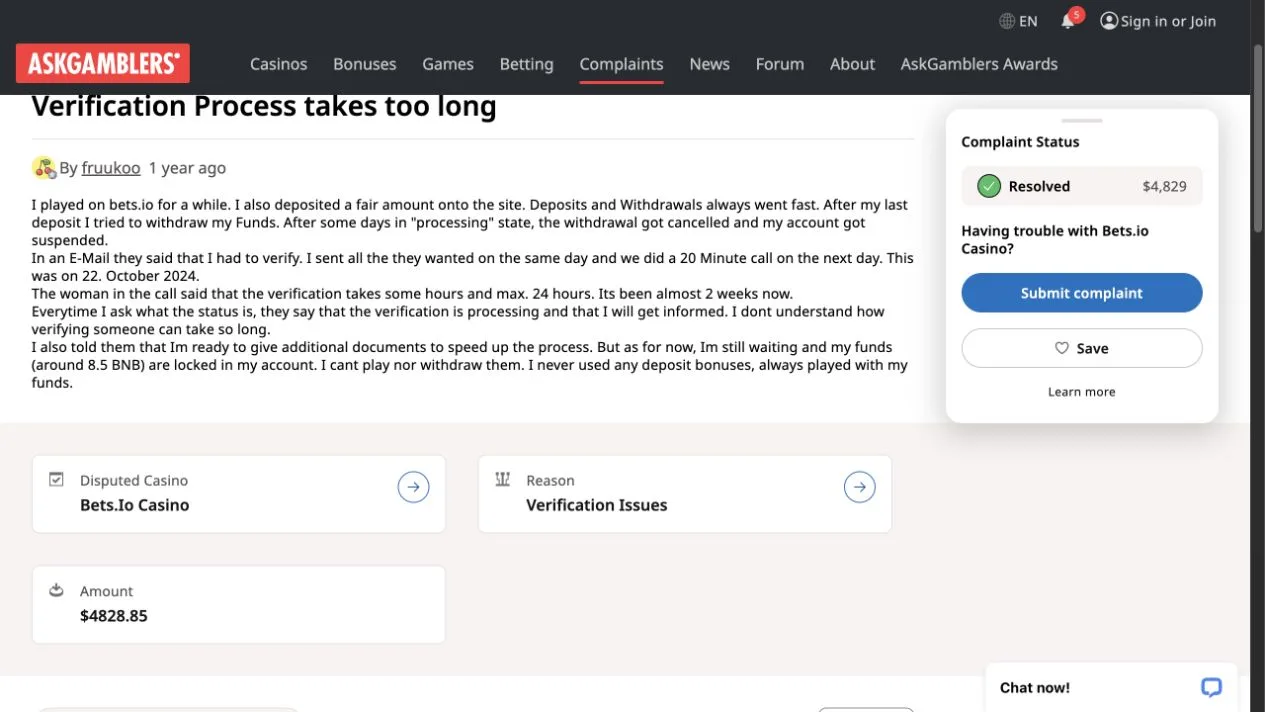This screenshot has height=712, width=1265.
Task: Click the "Complaint Status" heading
Action: [x=1020, y=142]
